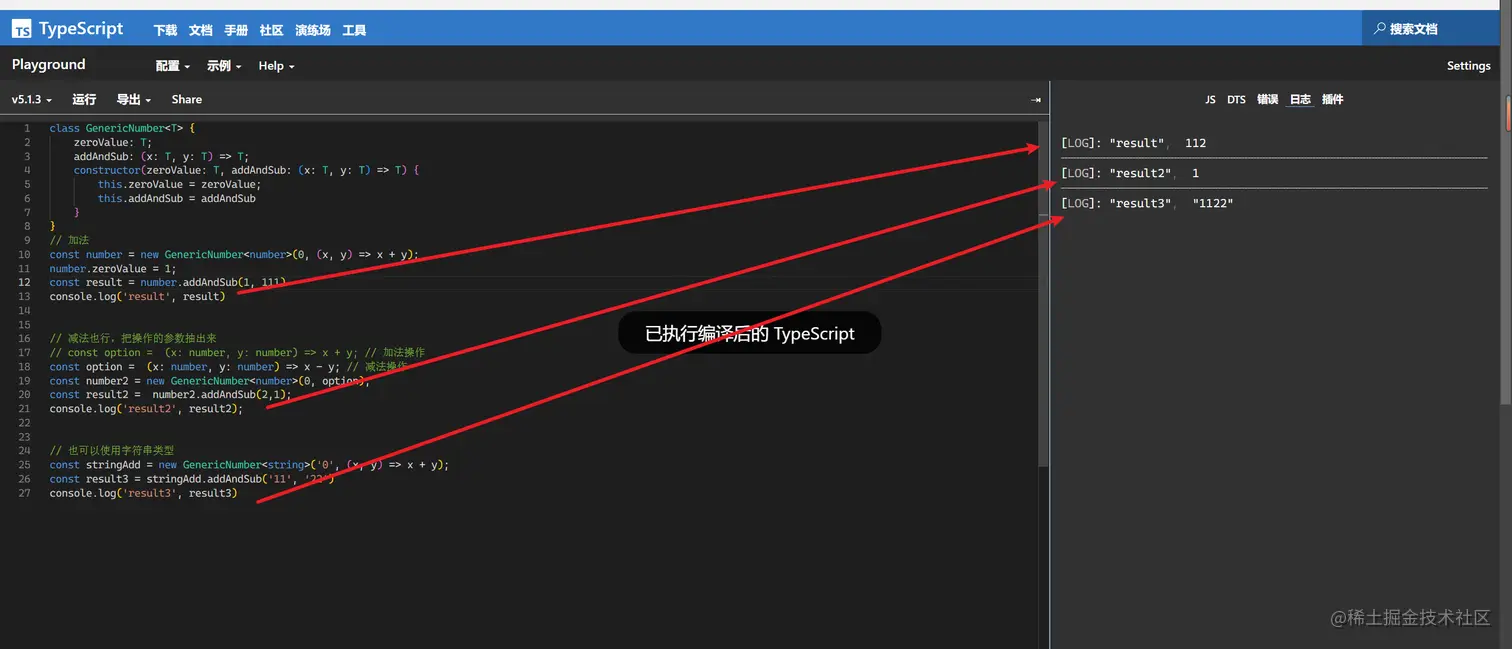The image size is (1512, 649).
Task: Expand the 配置 config dropdown
Action: 173,66
